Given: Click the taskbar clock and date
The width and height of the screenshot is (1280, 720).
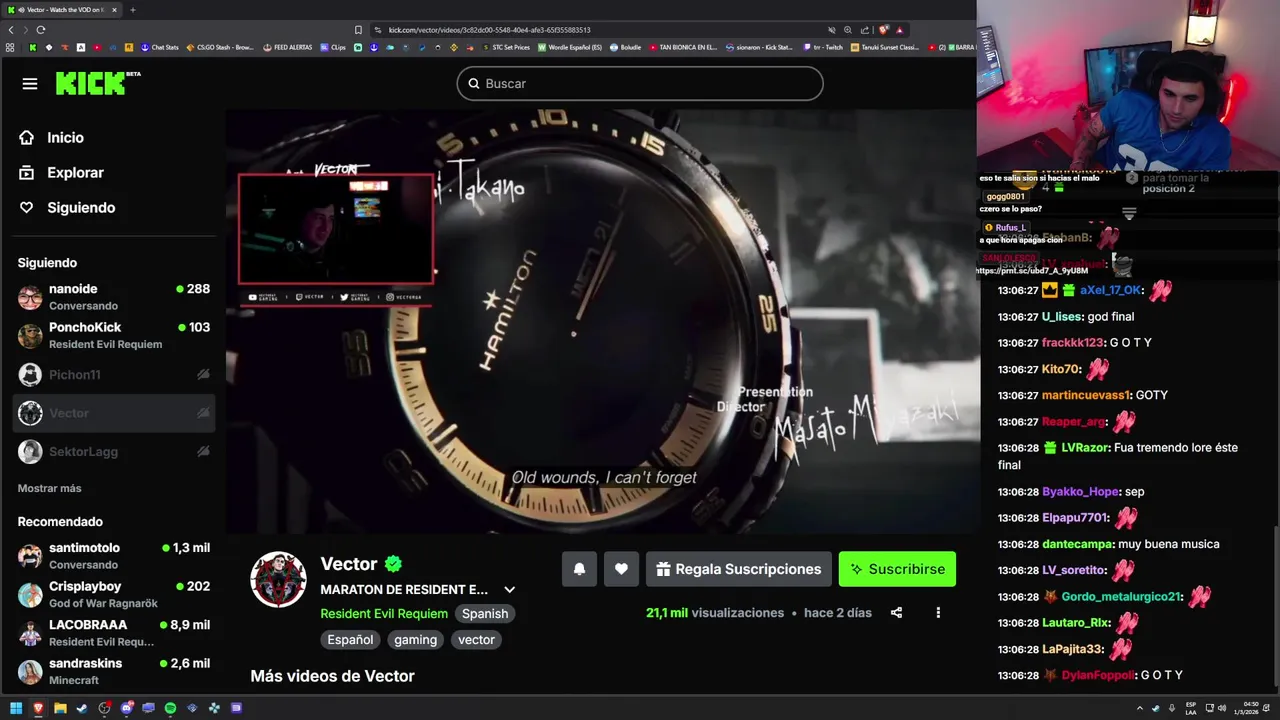Looking at the screenshot, I should click(1246, 708).
